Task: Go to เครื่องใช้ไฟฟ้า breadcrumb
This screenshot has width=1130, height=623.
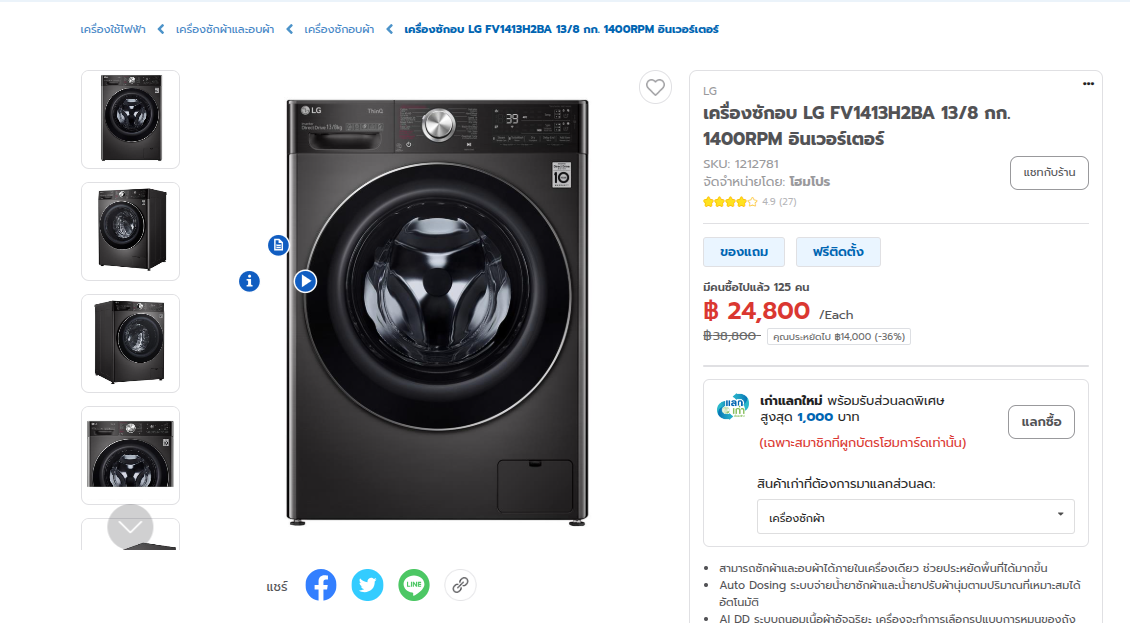Action: point(113,29)
